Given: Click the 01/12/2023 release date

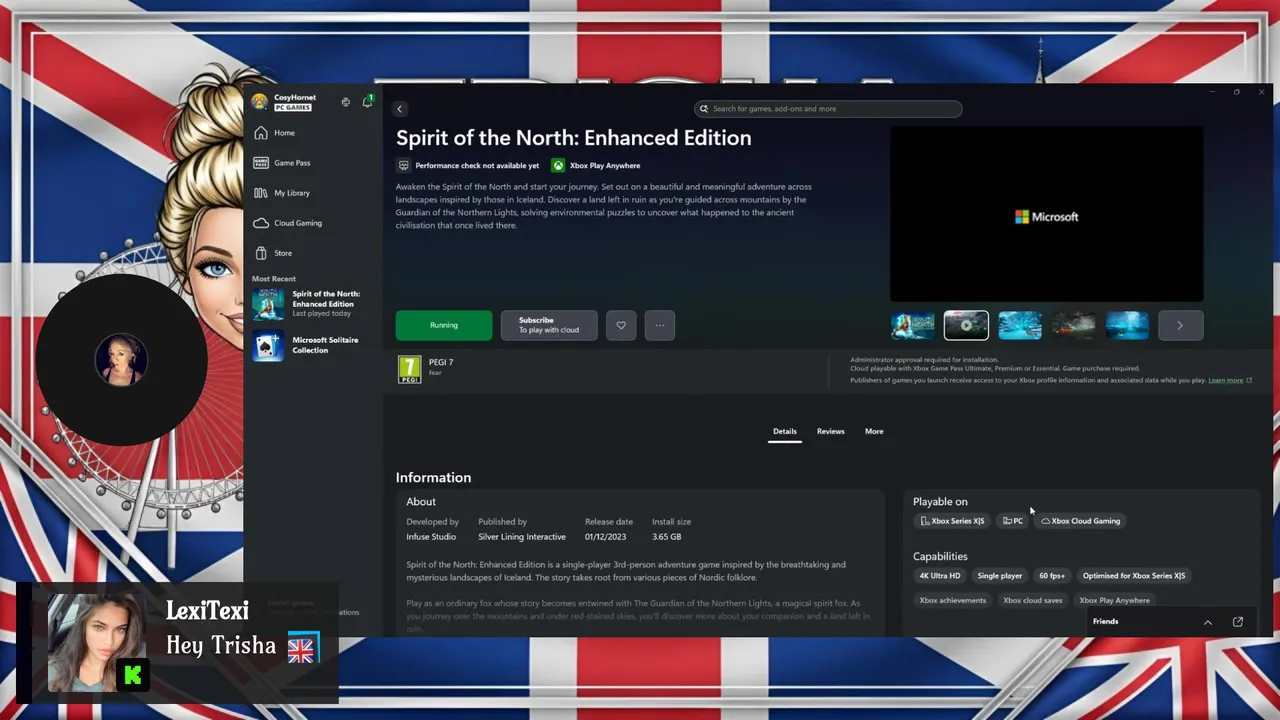Looking at the screenshot, I should pos(604,537).
